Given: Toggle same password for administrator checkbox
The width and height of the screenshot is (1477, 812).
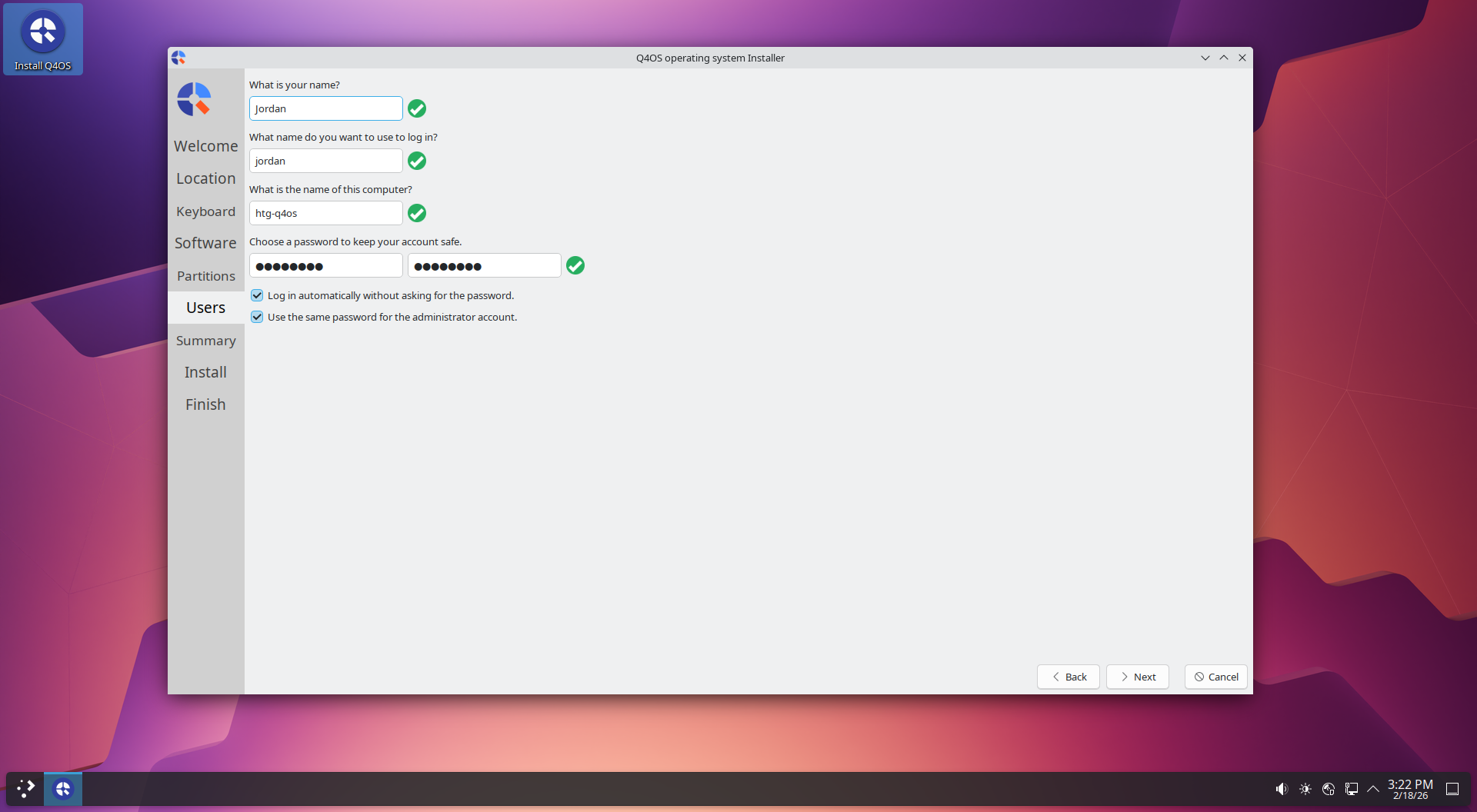Looking at the screenshot, I should point(257,317).
